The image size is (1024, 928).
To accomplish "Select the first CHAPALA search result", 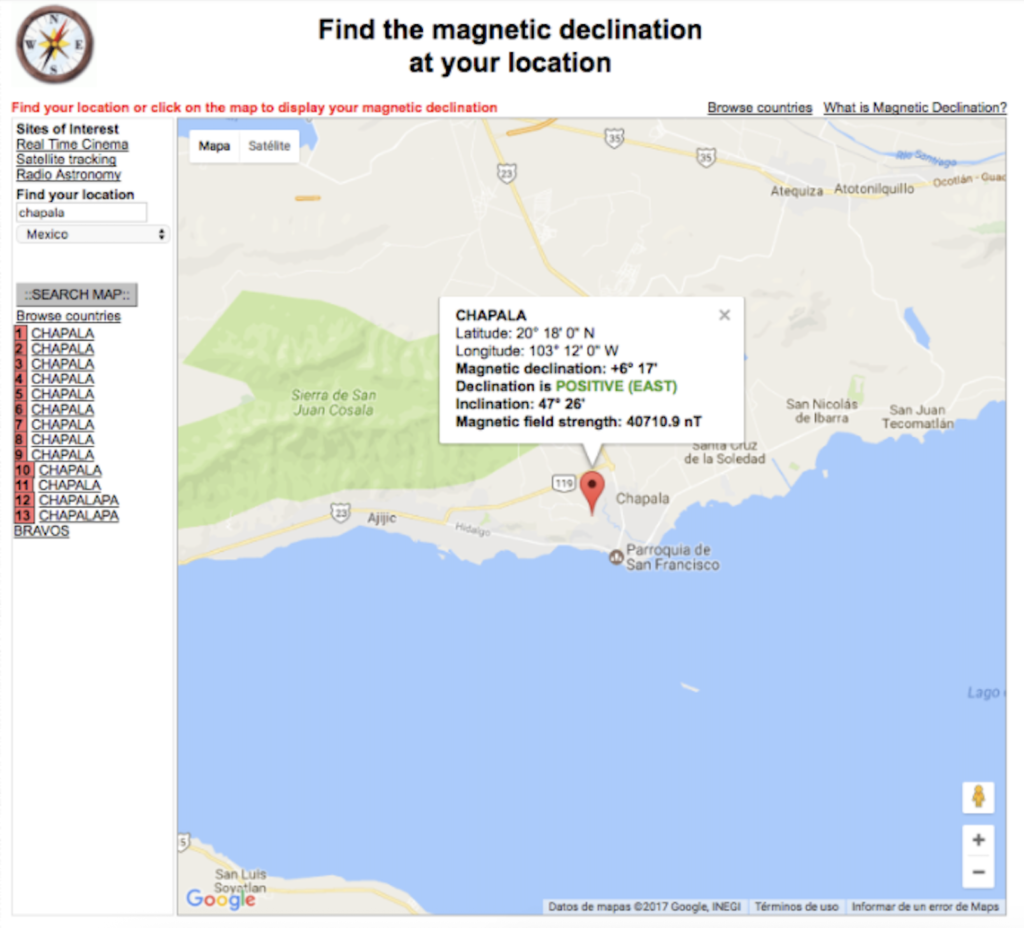I will point(62,333).
